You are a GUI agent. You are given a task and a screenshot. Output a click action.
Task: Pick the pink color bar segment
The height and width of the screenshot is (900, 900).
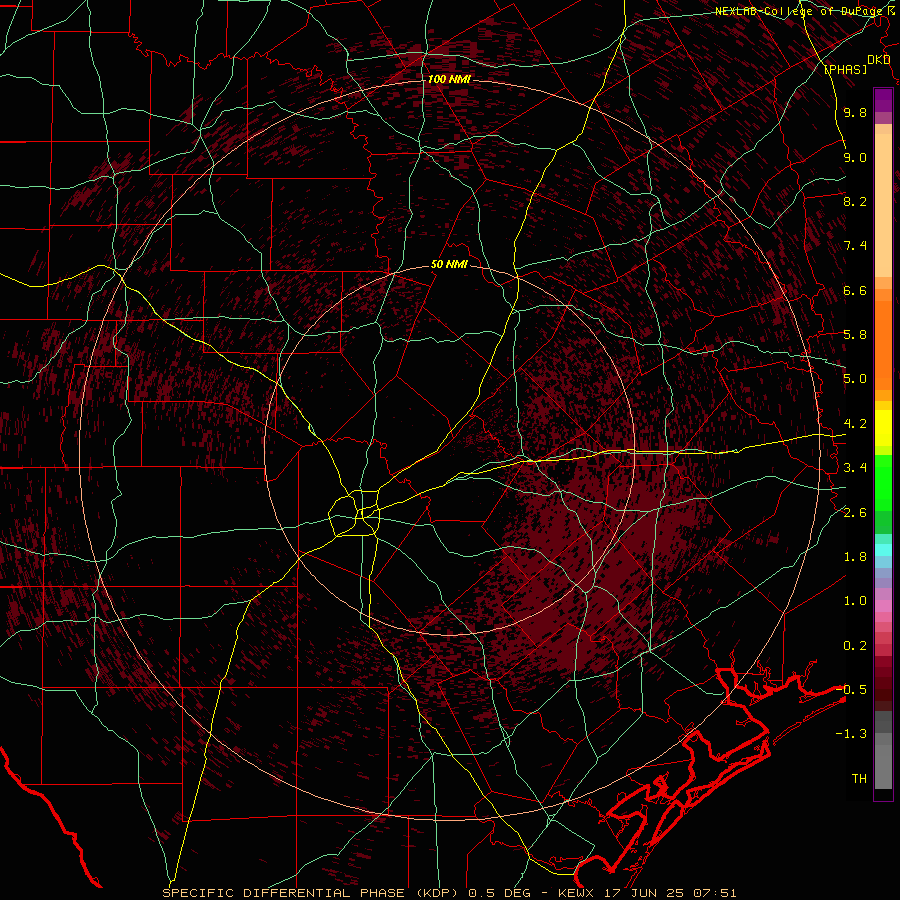(x=883, y=606)
